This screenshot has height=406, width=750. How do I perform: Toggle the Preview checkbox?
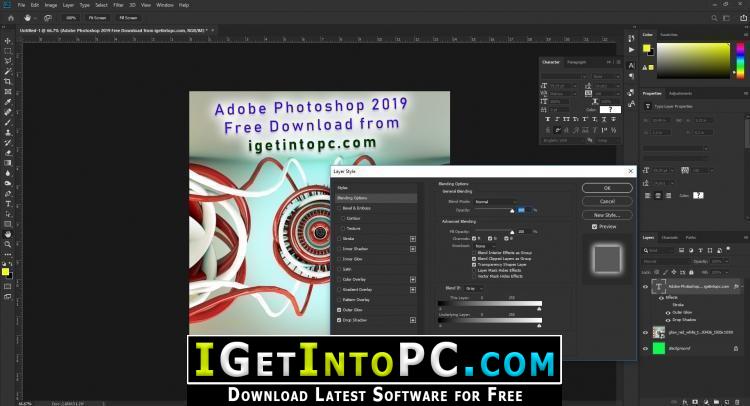[x=595, y=227]
